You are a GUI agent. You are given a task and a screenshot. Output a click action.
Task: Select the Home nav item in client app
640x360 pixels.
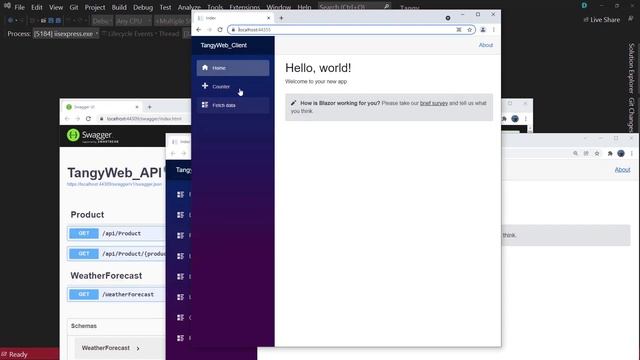tap(233, 68)
